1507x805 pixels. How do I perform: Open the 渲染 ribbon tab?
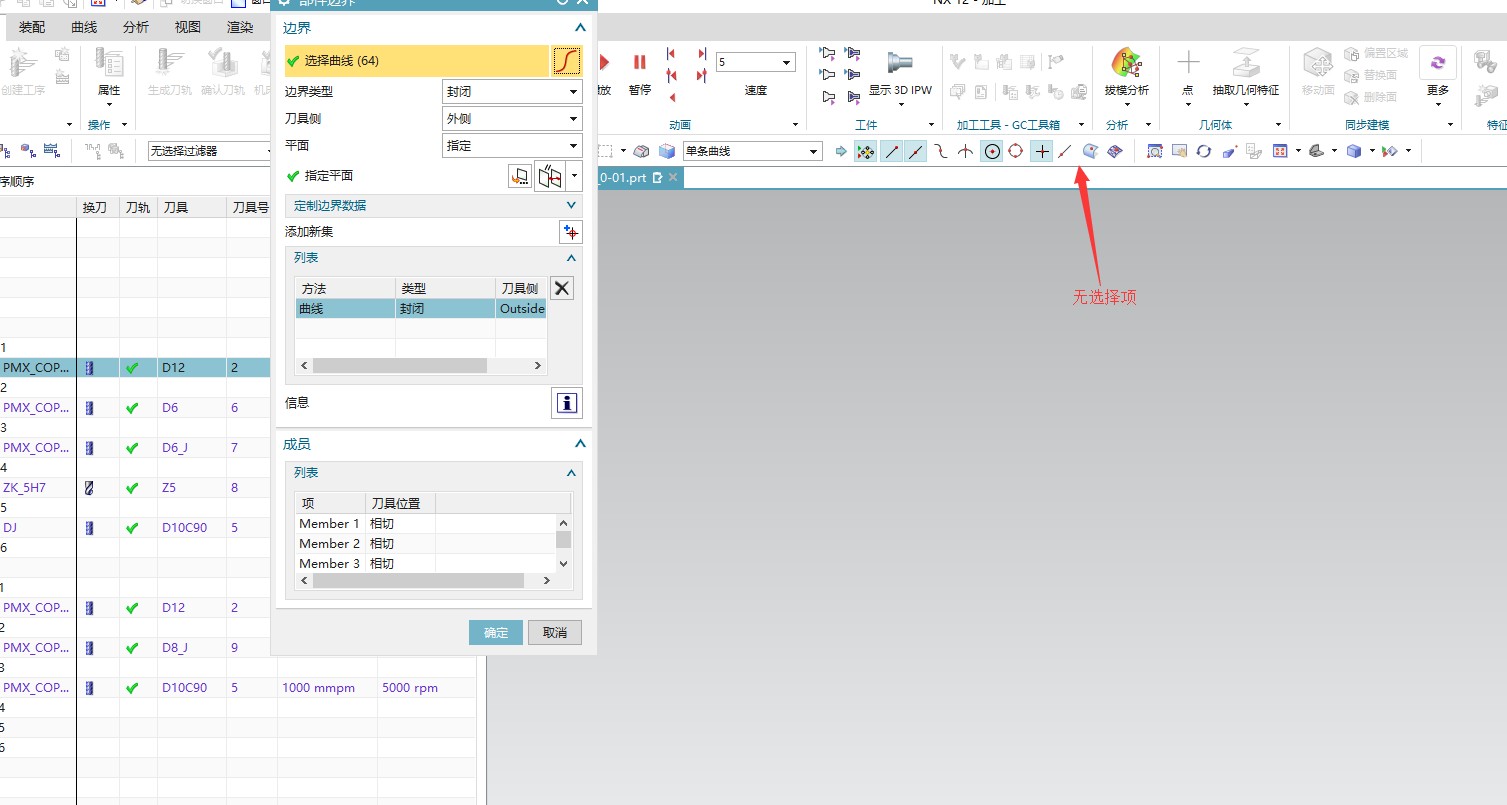[x=240, y=27]
